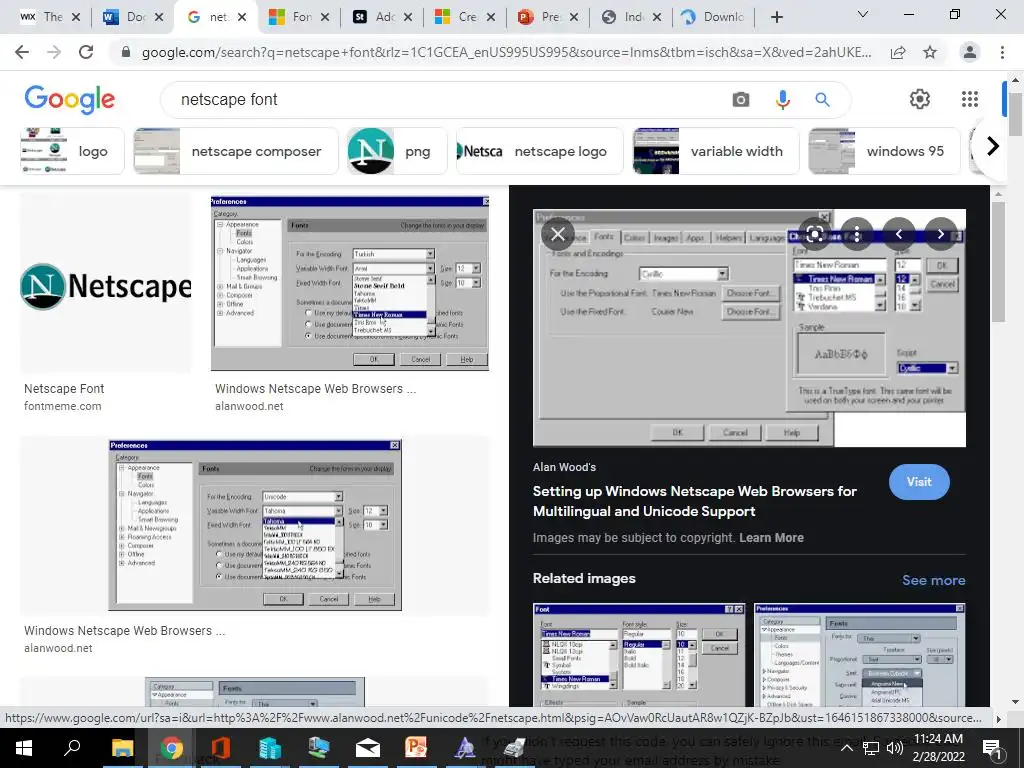Open File Explorer from the taskbar
Screen dimensions: 1024x768
[x=122, y=748]
